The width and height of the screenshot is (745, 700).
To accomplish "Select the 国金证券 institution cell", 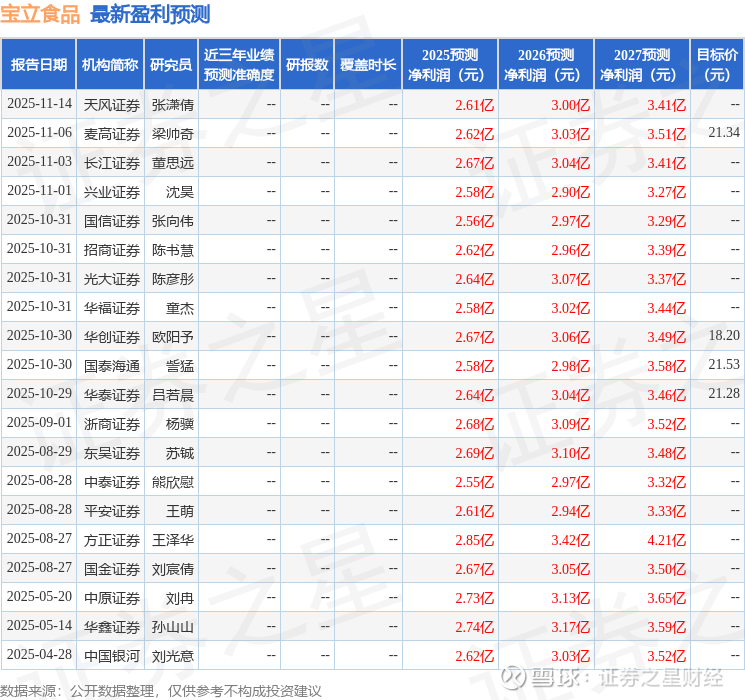I will (112, 569).
